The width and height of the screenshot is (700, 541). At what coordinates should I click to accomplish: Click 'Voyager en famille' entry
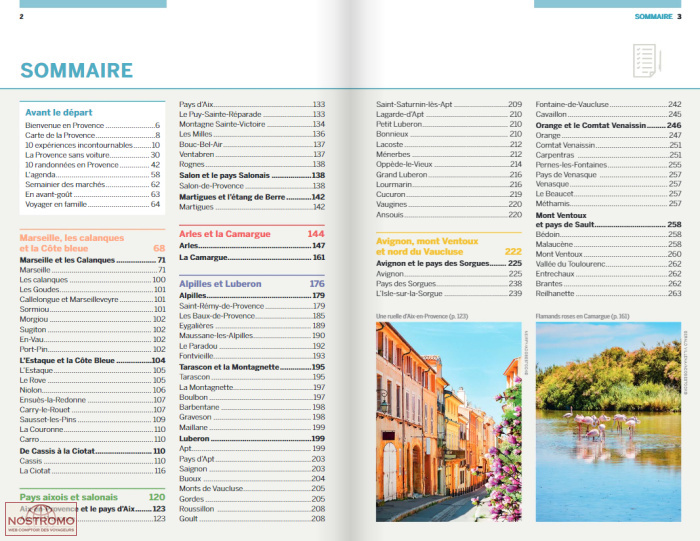pos(92,204)
